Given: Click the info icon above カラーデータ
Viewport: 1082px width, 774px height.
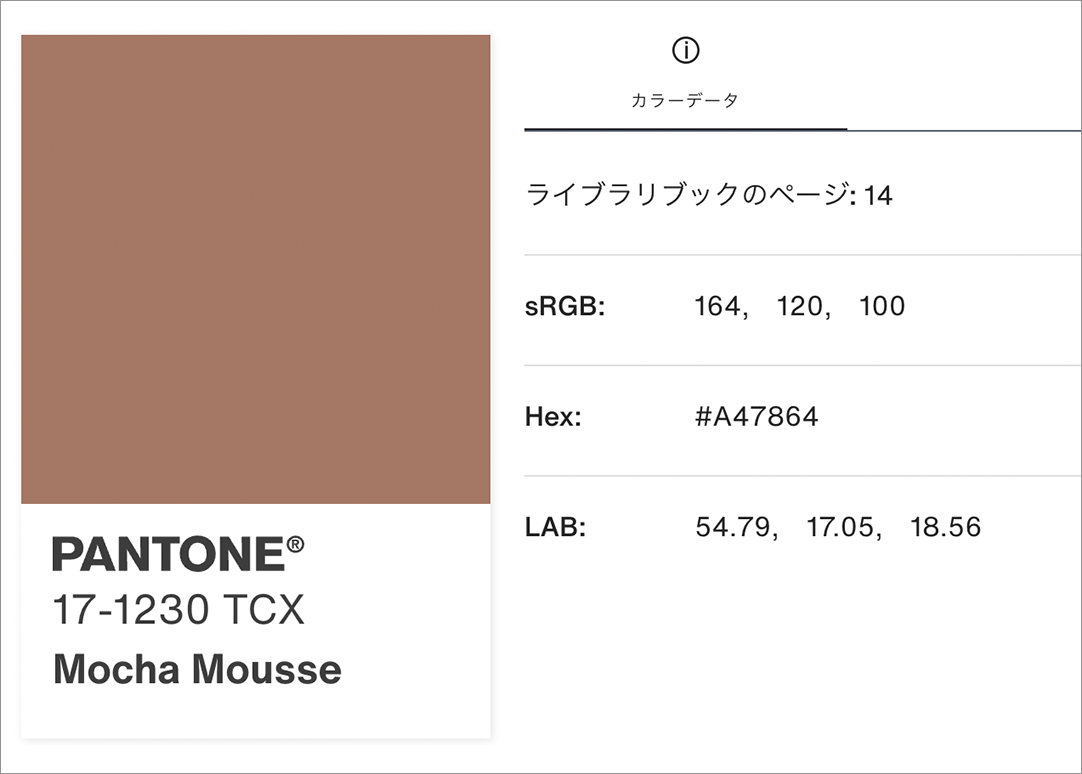Looking at the screenshot, I should point(685,50).
